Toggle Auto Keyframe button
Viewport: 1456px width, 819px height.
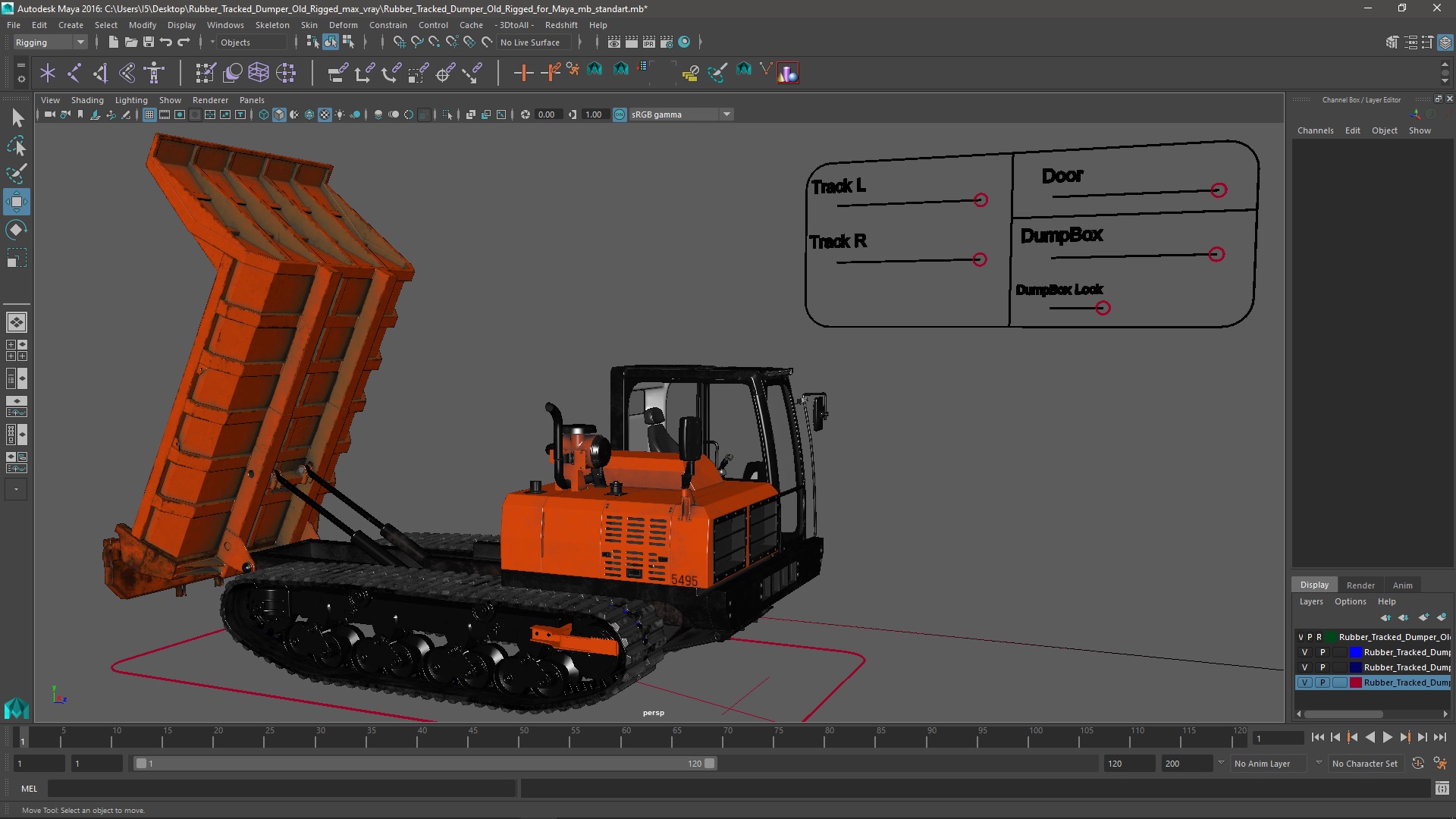(x=1418, y=764)
